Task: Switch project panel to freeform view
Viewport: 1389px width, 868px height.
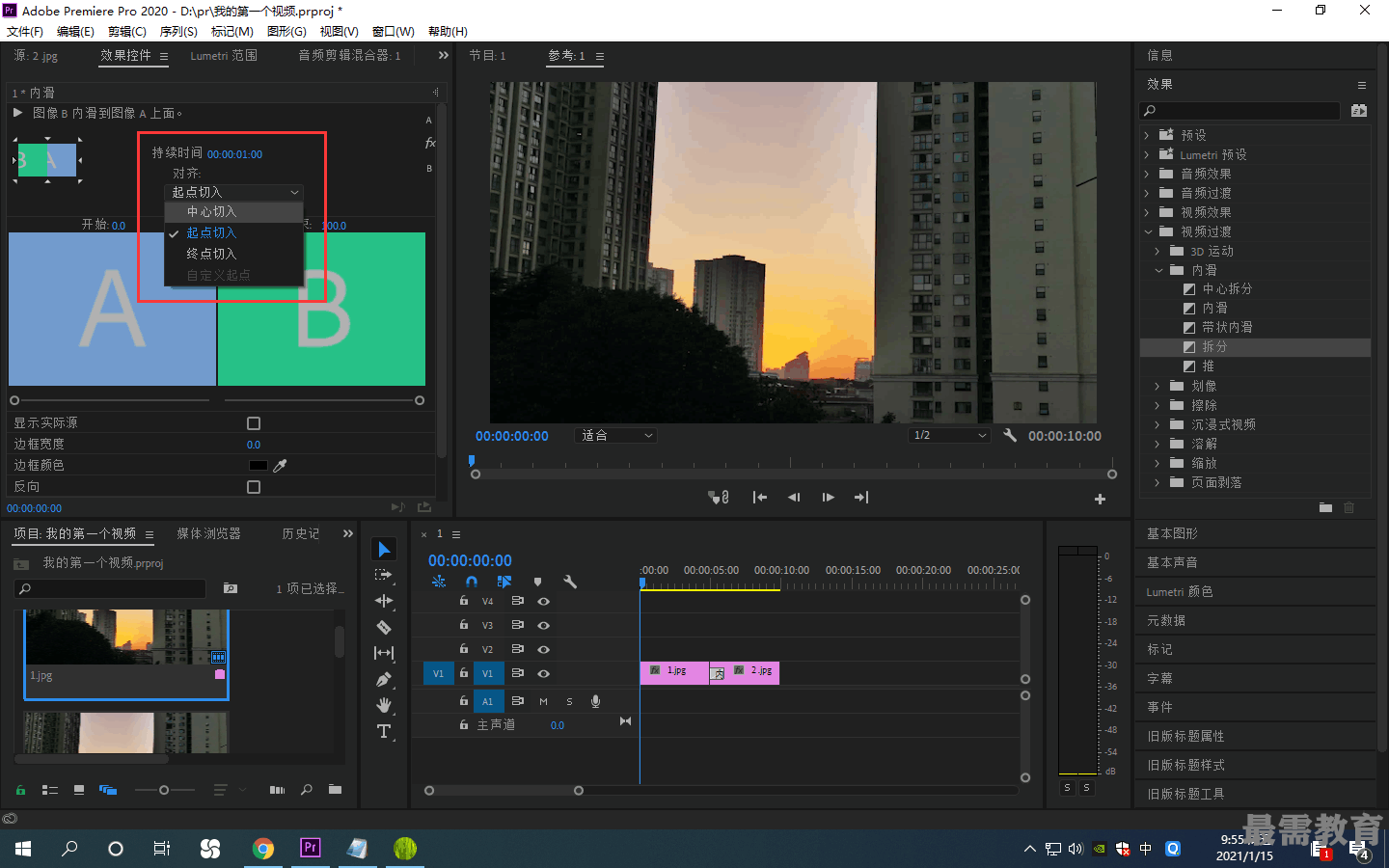Action: click(108, 790)
